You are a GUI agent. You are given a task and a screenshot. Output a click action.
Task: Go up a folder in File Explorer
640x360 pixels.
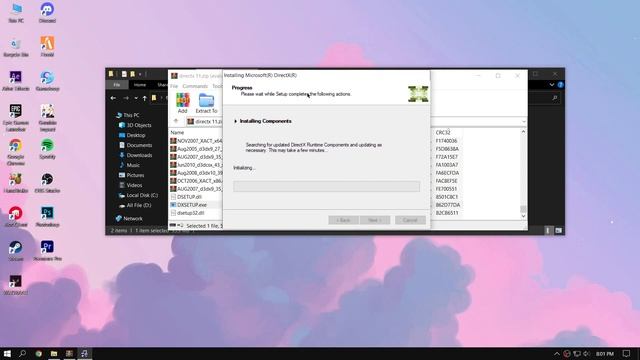144,98
